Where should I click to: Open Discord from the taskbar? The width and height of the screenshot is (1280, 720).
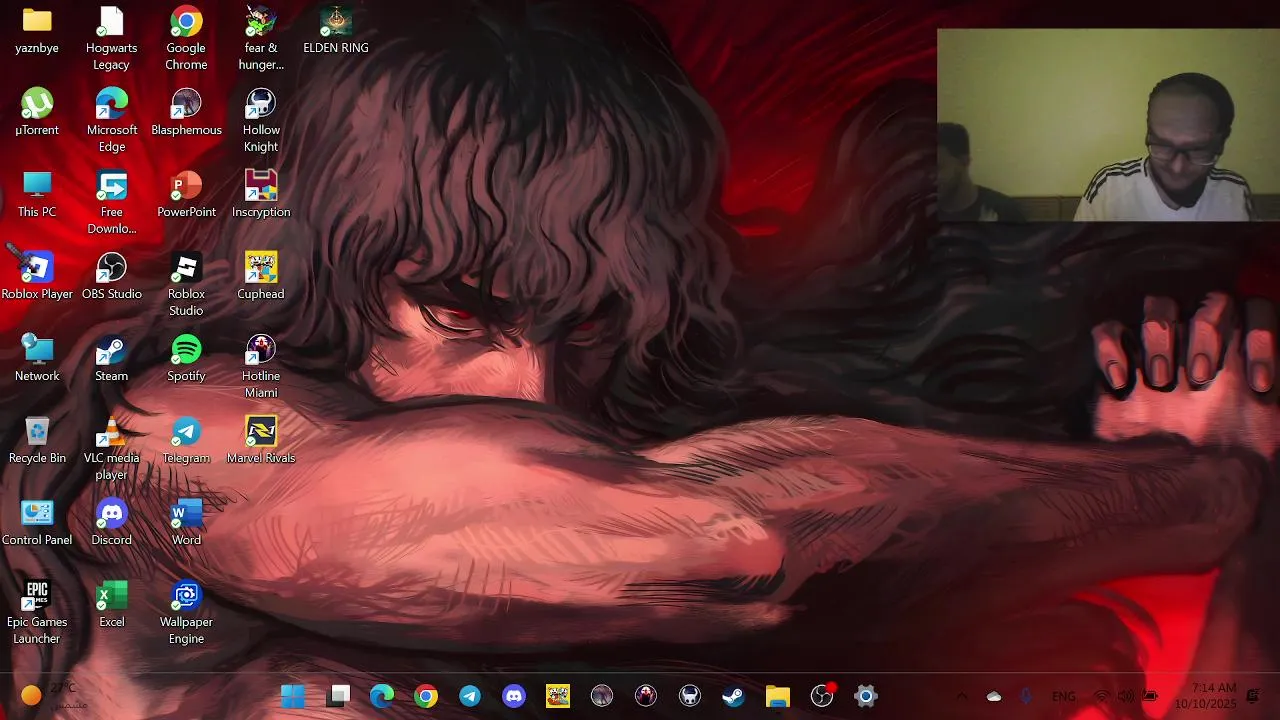[x=514, y=696]
